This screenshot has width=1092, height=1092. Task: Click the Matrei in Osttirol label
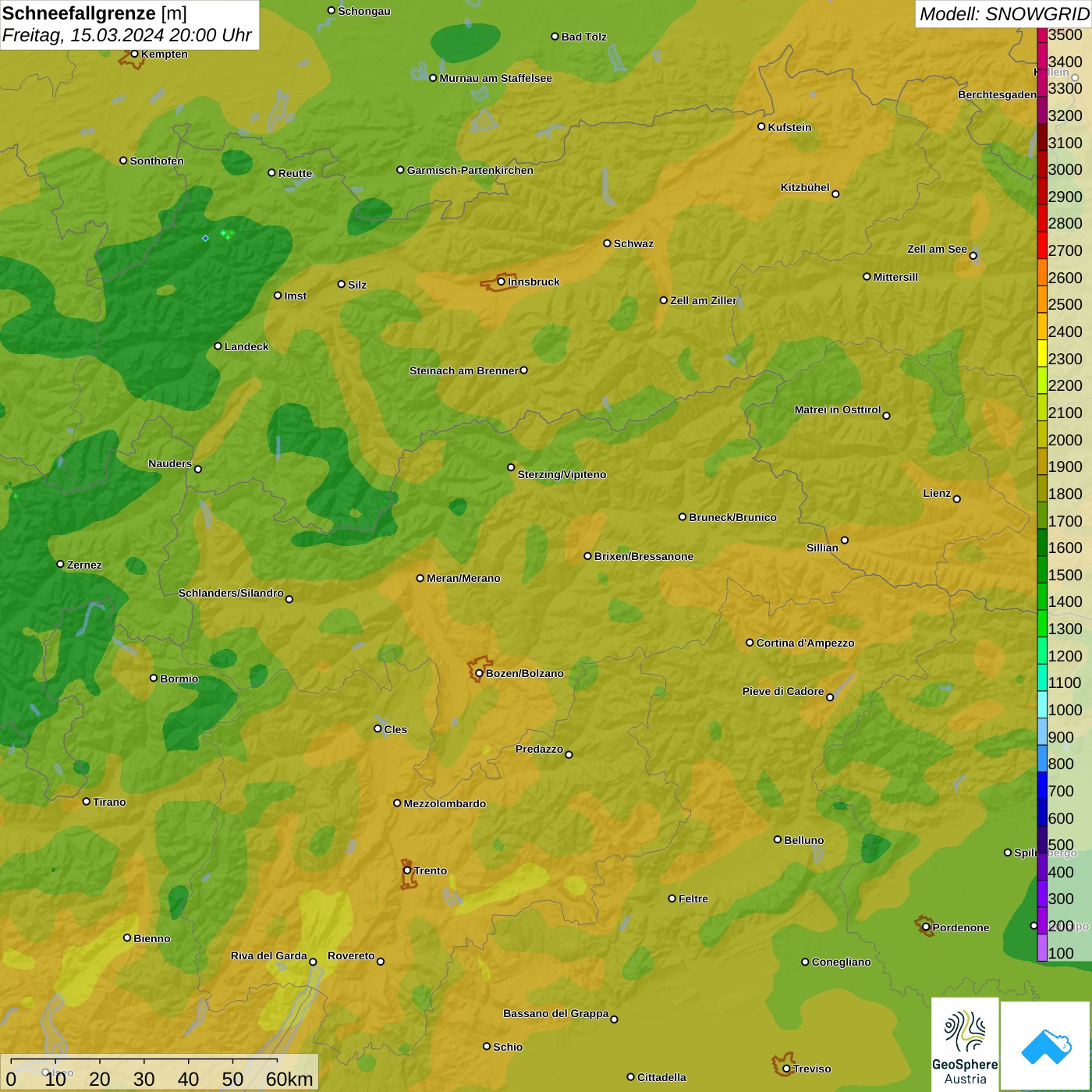838,409
